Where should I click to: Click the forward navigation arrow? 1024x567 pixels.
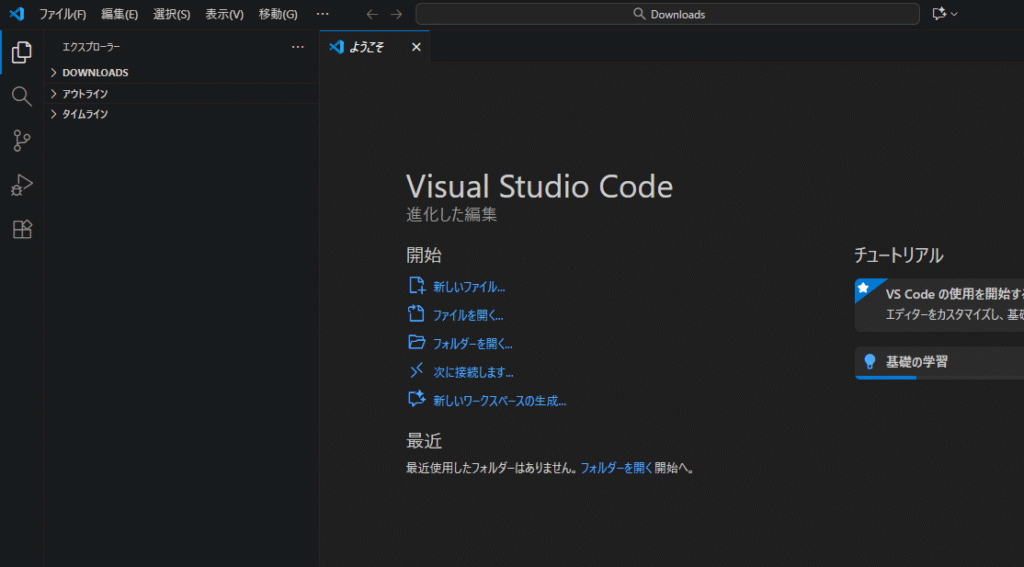click(x=397, y=14)
